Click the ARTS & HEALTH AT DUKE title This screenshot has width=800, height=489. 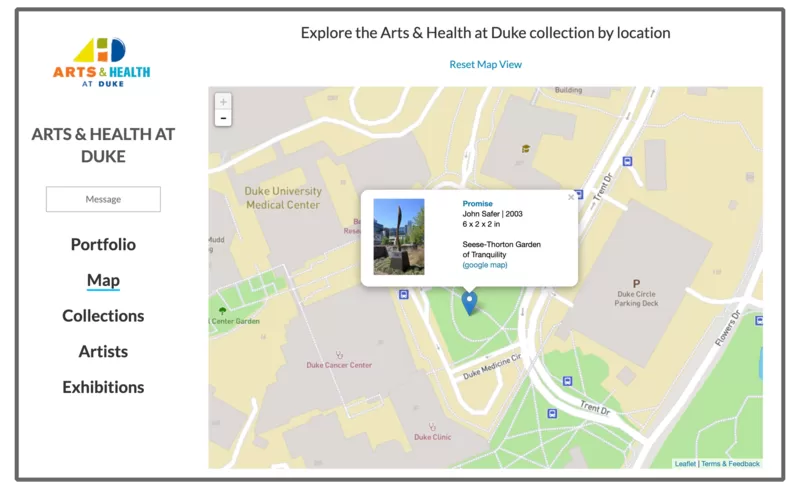coord(103,145)
